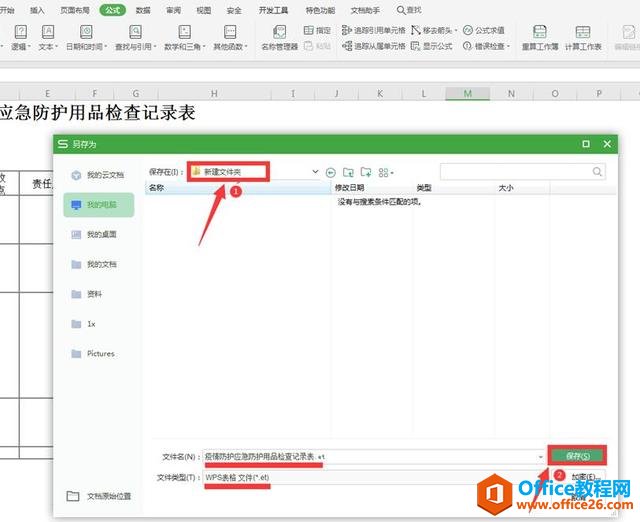Switch to the 开发工具 ribbon tab
This screenshot has height=522, width=640.
[273, 10]
